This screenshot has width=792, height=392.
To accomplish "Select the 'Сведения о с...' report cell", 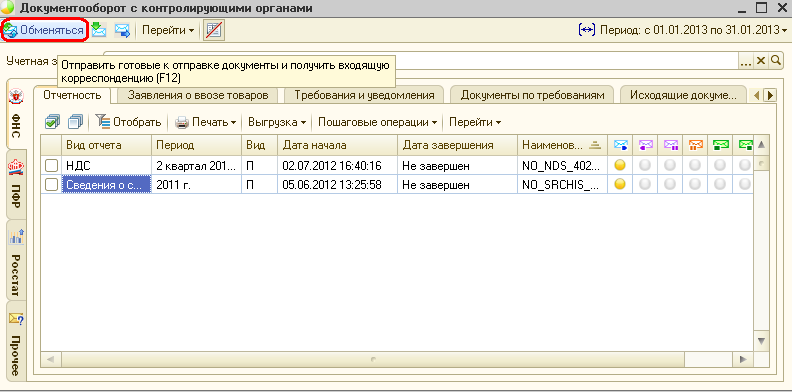I will click(107, 185).
